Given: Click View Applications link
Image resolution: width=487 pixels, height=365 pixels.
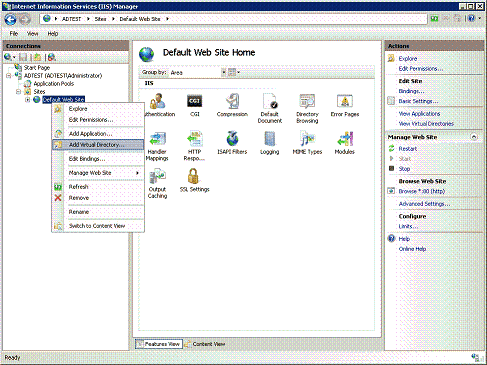Looking at the screenshot, I should pyautogui.click(x=419, y=114).
